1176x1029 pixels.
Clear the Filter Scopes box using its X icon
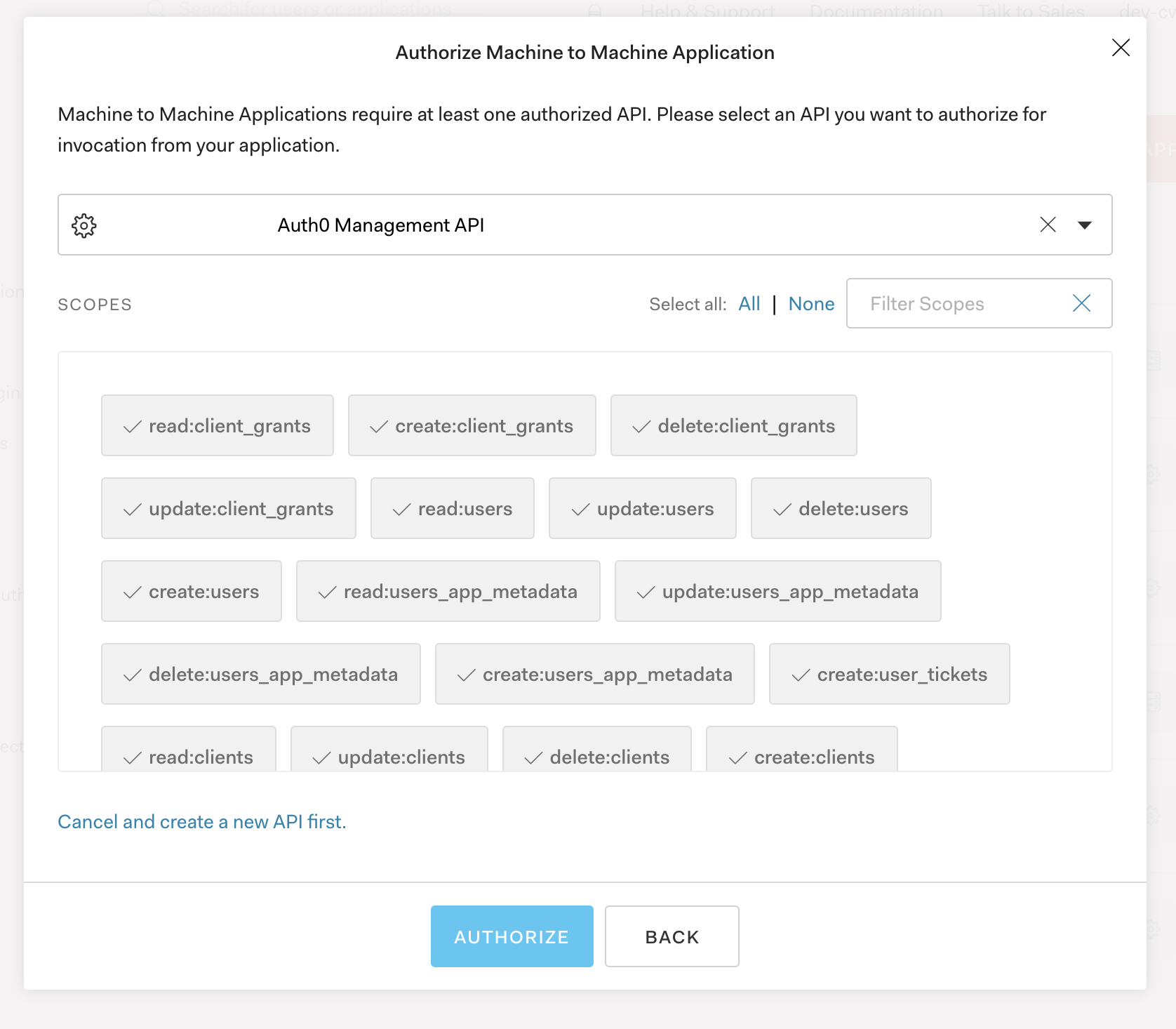click(x=1081, y=303)
